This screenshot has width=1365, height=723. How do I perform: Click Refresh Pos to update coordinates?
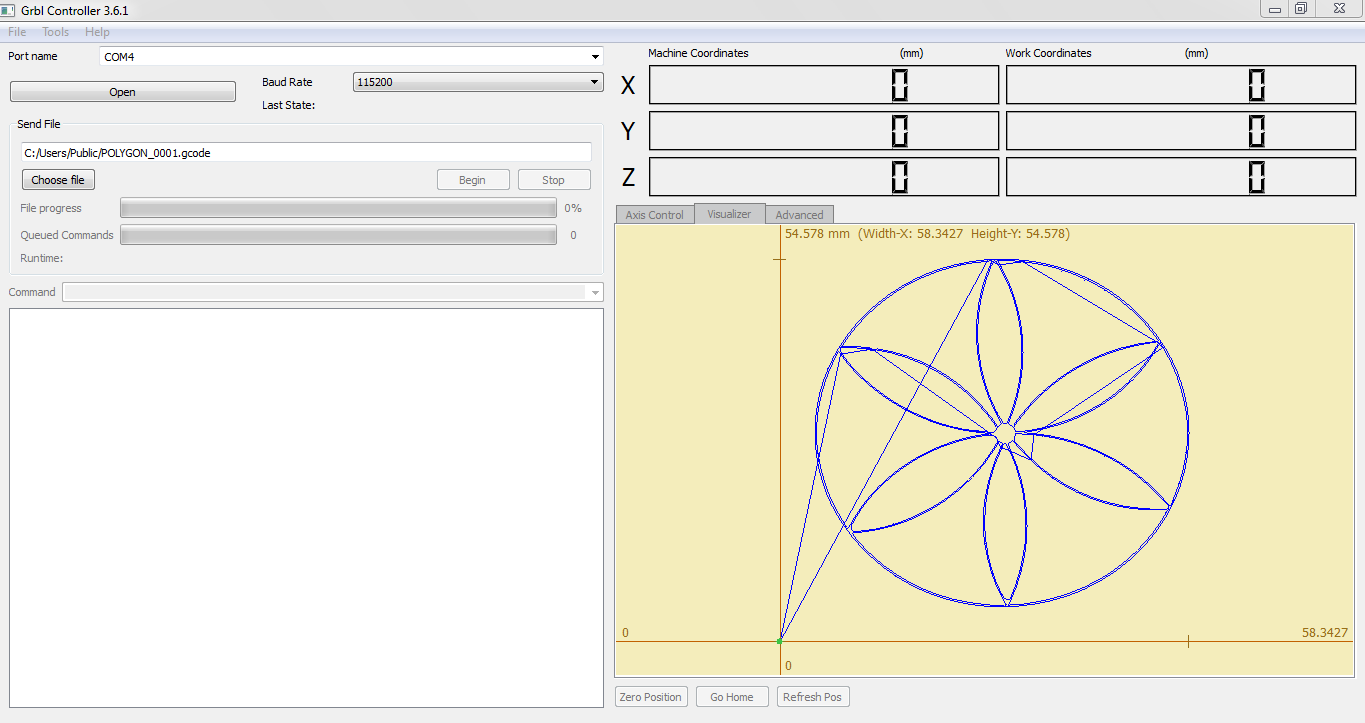pyautogui.click(x=812, y=696)
